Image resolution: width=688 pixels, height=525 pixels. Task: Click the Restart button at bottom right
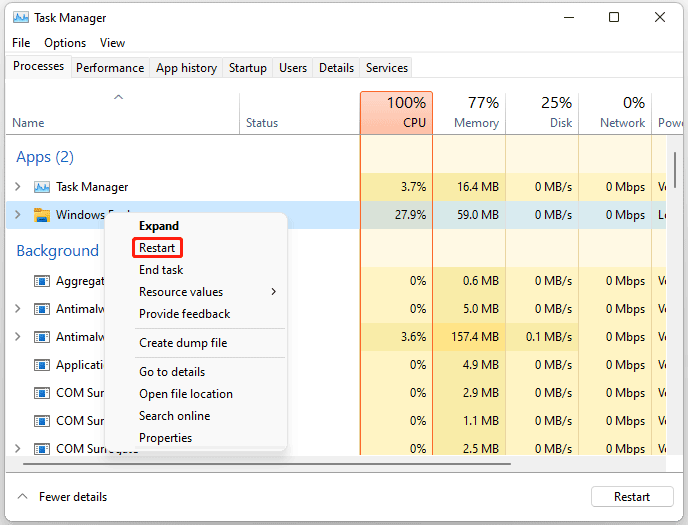(632, 496)
